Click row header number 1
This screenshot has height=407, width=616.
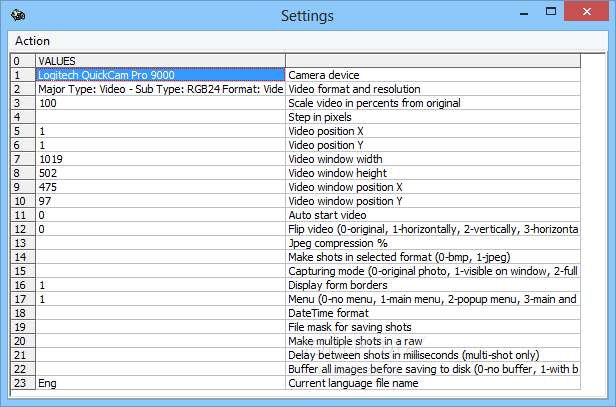click(23, 75)
